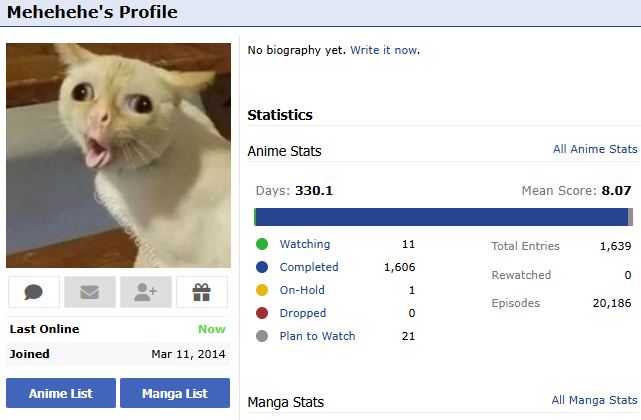Click the cat profile picture
Image resolution: width=641 pixels, height=420 pixels.
click(x=119, y=155)
